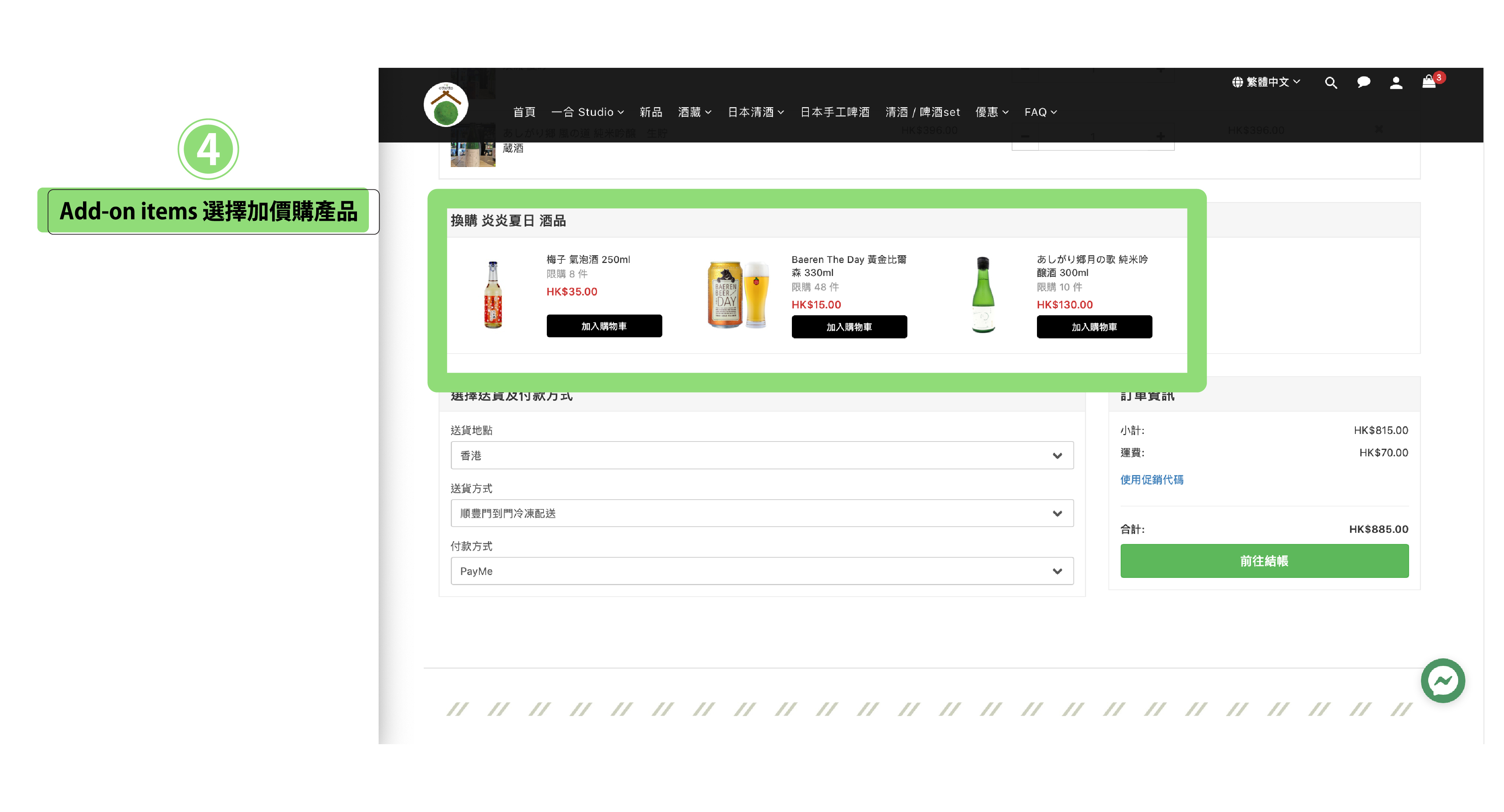Expand the FAQ menu

coord(1040,112)
